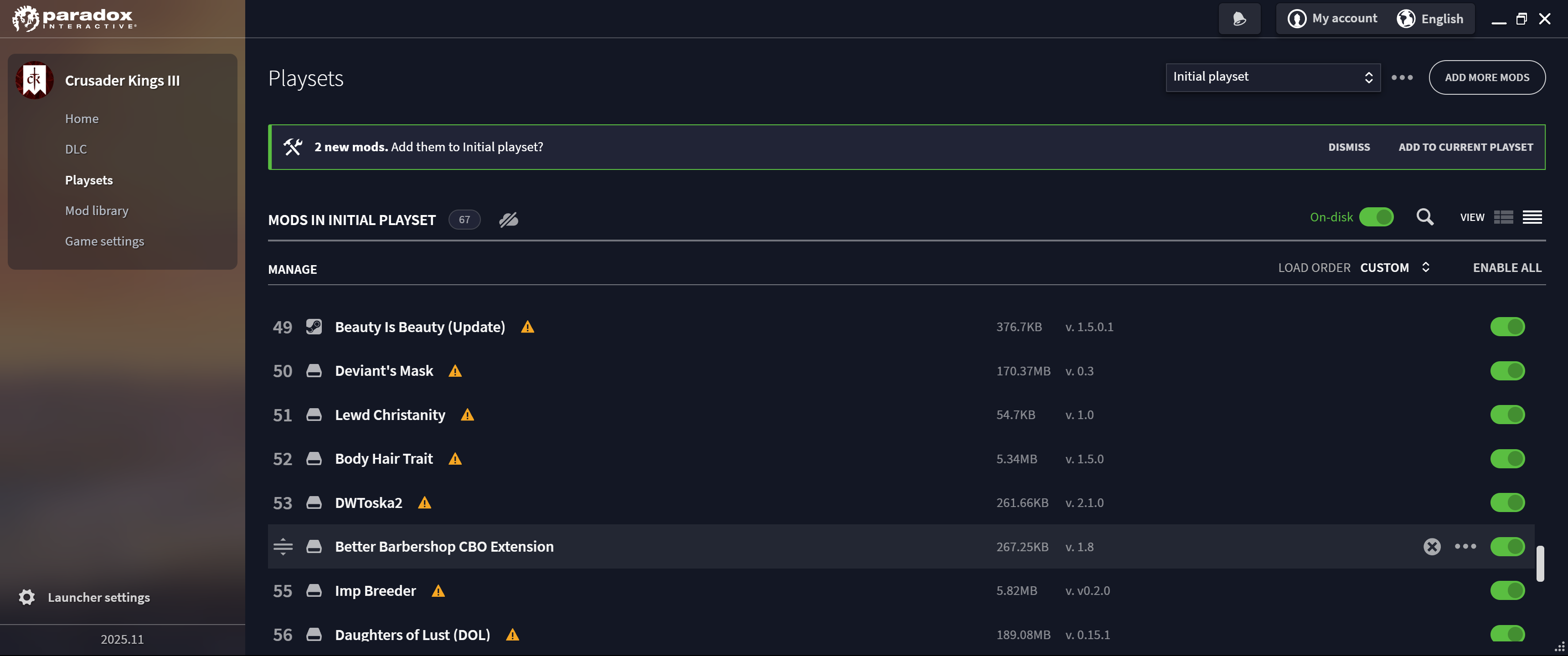Image resolution: width=1568 pixels, height=656 pixels.
Task: Remove Better Barbershop CBO Extension with X icon
Action: 1432,547
